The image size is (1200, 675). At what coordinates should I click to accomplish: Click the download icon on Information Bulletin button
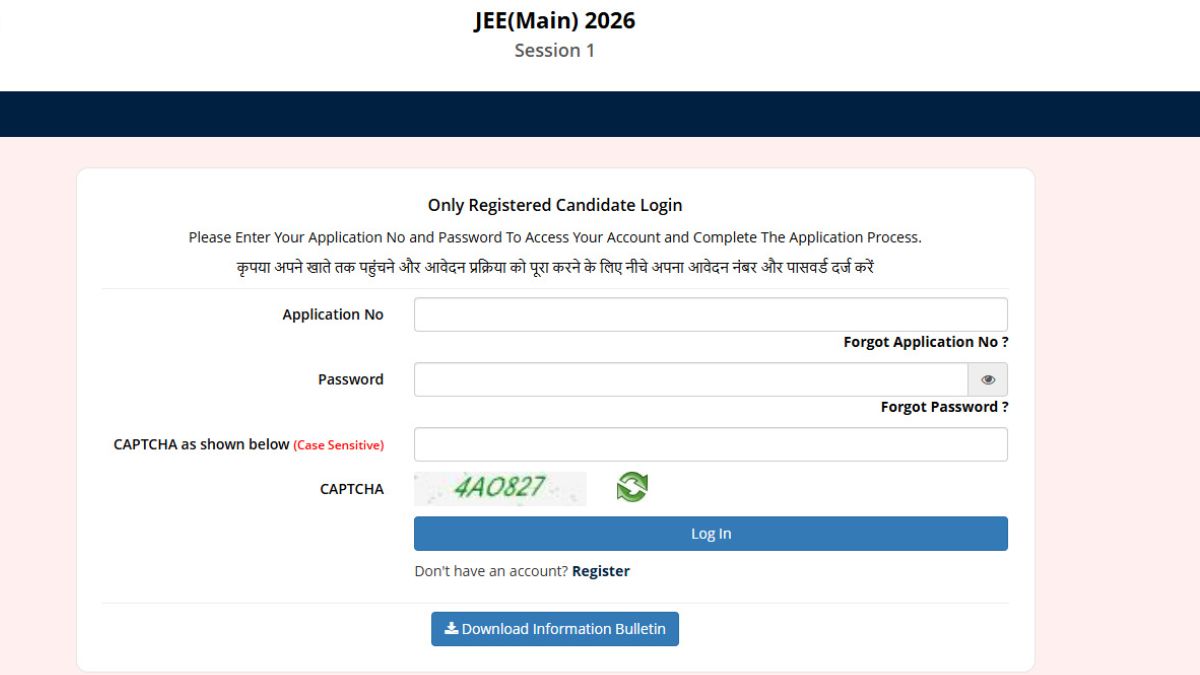click(x=449, y=629)
